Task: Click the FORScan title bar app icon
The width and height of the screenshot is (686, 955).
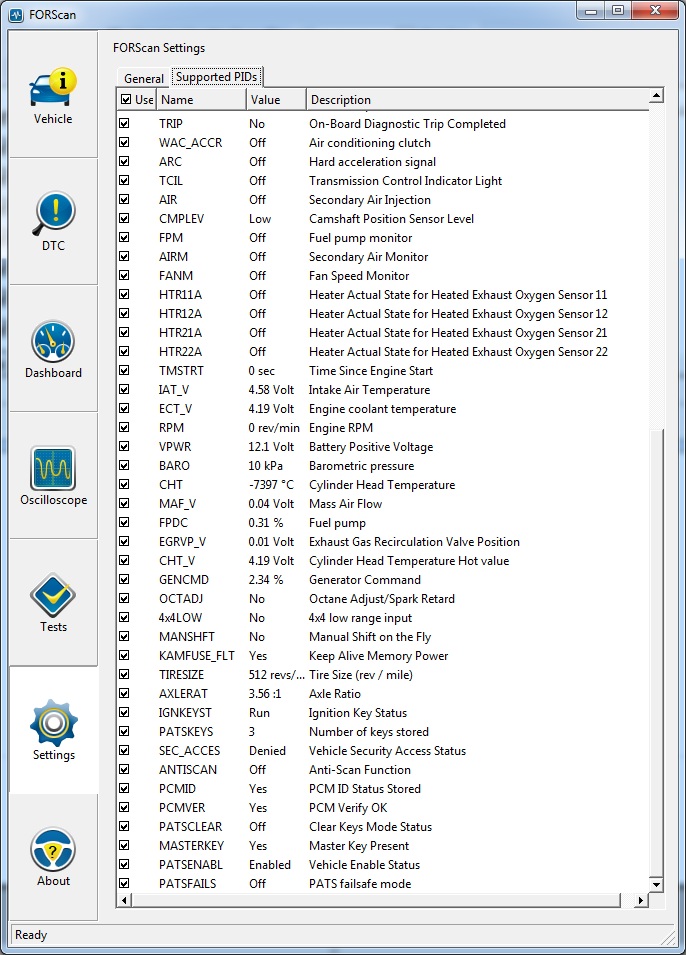Action: pyautogui.click(x=16, y=15)
